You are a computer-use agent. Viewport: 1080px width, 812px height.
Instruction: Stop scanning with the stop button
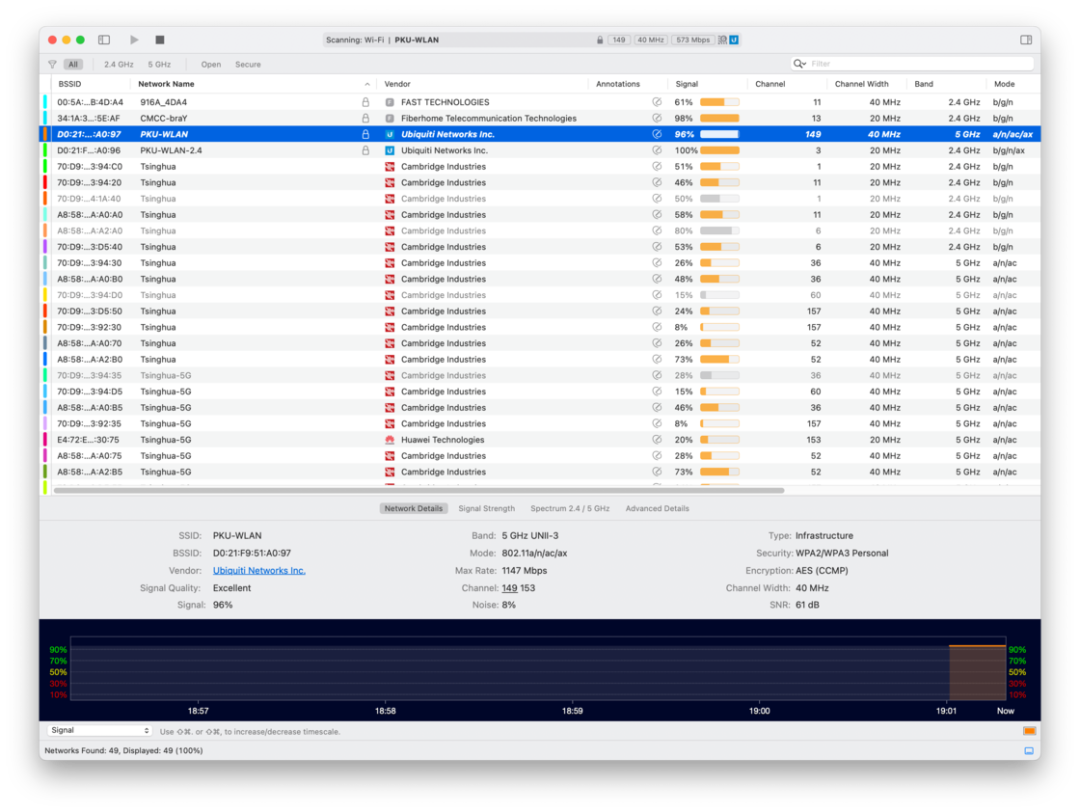(160, 40)
